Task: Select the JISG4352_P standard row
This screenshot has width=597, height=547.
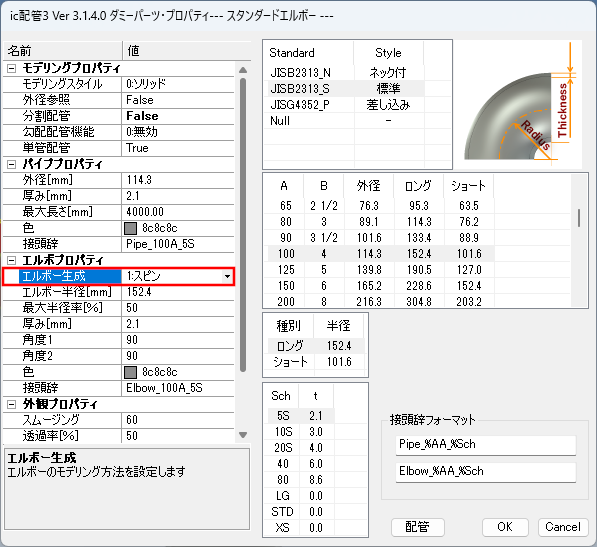Action: pyautogui.click(x=346, y=104)
